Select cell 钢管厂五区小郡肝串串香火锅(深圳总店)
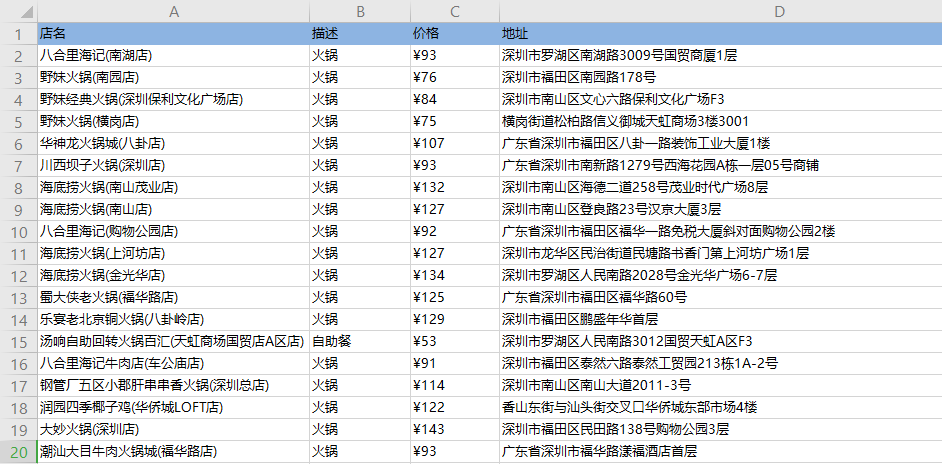This screenshot has width=942, height=464. click(x=174, y=386)
